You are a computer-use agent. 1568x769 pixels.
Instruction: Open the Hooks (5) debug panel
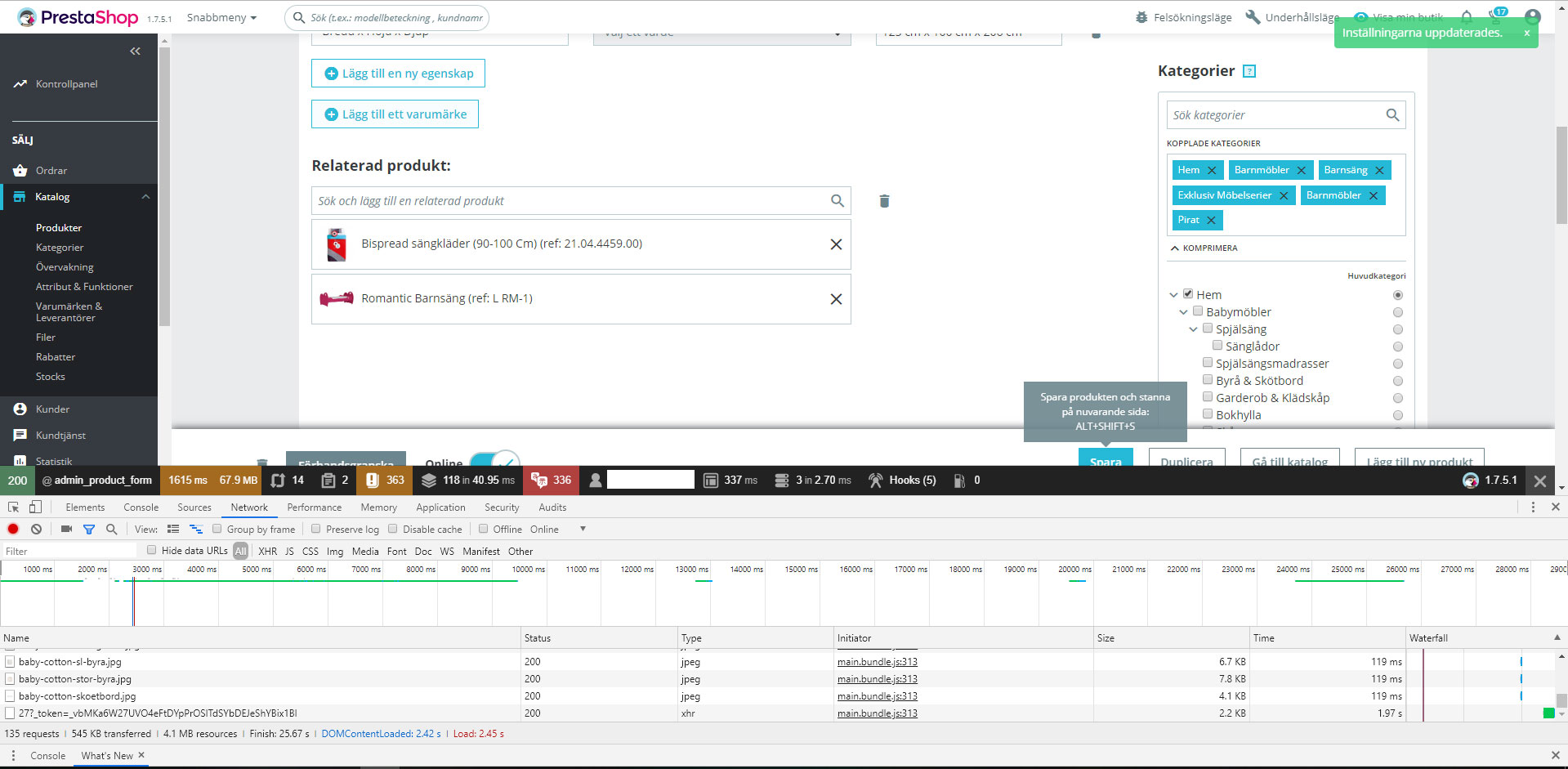(x=903, y=481)
